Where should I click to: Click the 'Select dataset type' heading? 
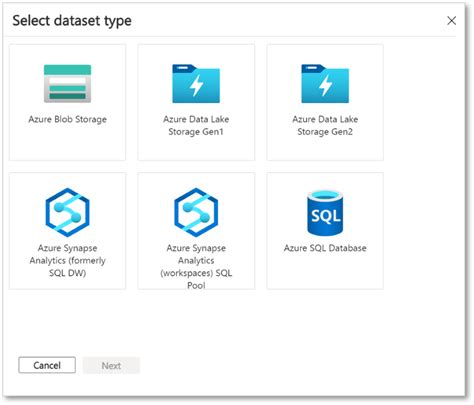[72, 21]
